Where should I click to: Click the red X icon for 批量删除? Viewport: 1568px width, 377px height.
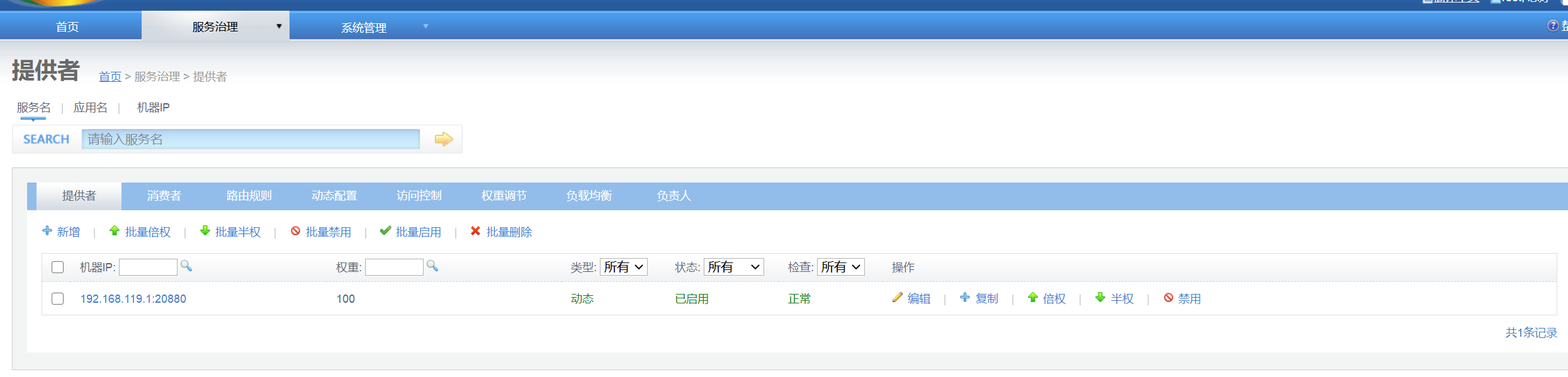476,231
